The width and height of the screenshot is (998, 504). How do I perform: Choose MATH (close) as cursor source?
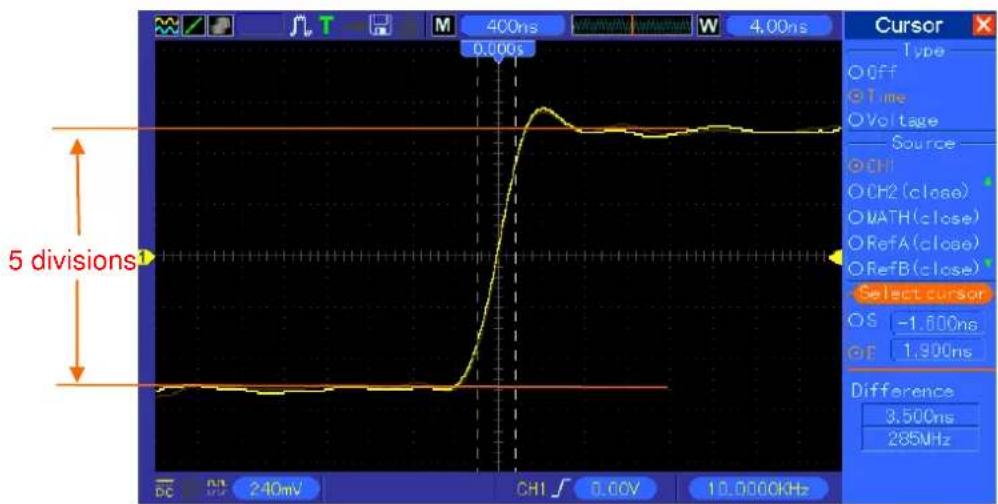[913, 218]
